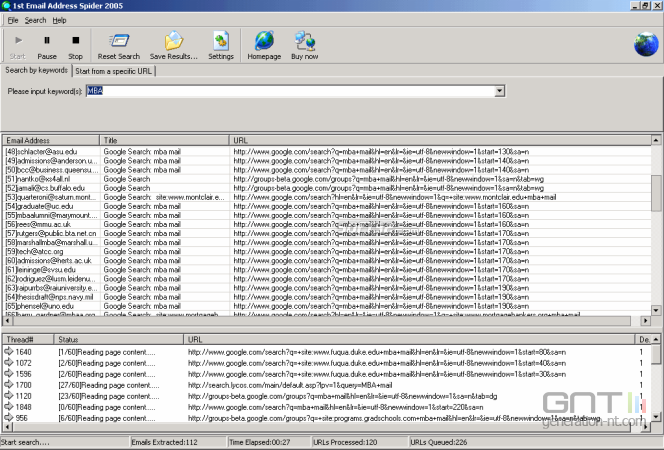Click results list scroll down arrow
This screenshot has width=664, height=450.
(656, 311)
